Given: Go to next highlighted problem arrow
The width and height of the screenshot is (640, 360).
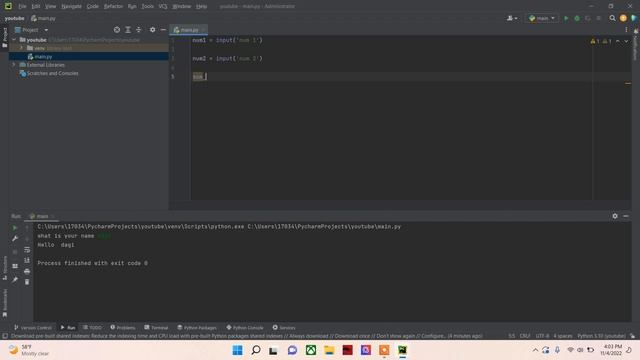Looking at the screenshot, I should [626, 41].
